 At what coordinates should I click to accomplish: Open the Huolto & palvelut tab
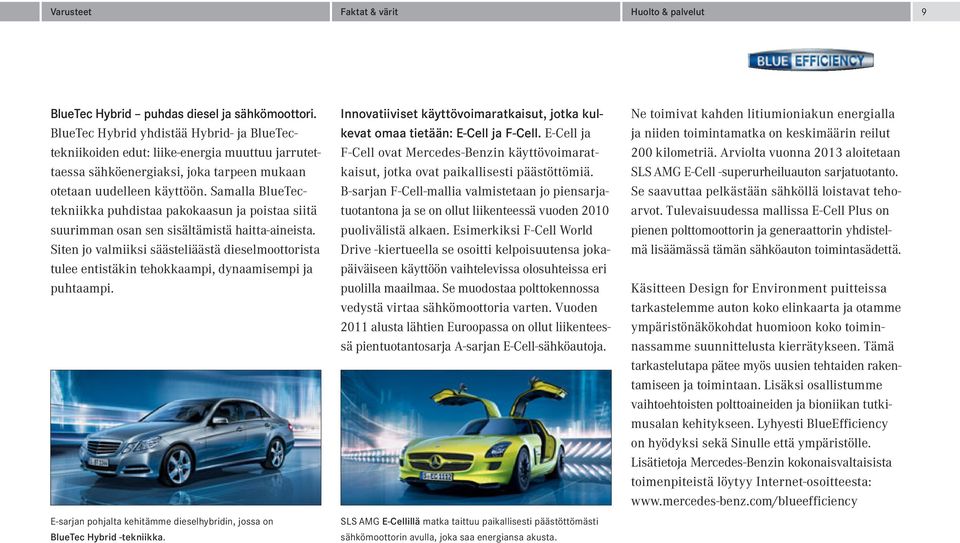(x=766, y=12)
